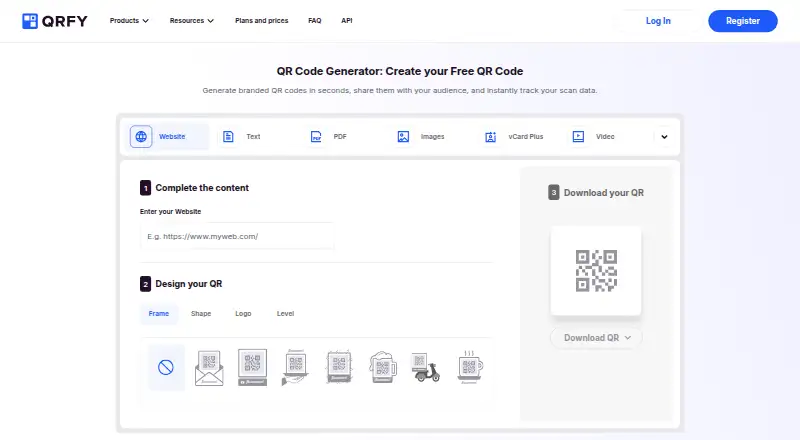
Task: Click the Log In button
Action: tap(658, 21)
